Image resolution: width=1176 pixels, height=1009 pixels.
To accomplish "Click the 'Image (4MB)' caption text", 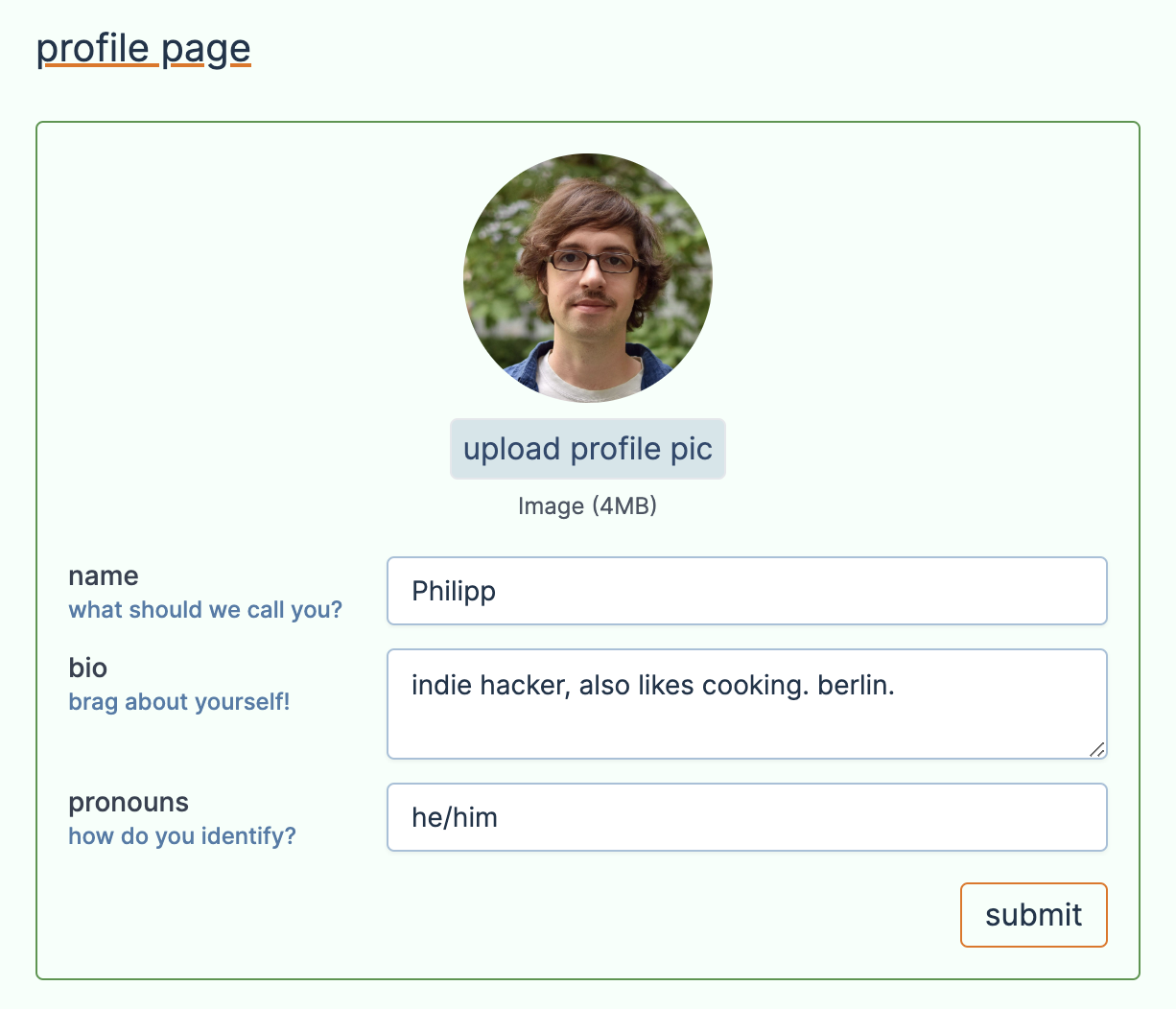I will [x=588, y=505].
